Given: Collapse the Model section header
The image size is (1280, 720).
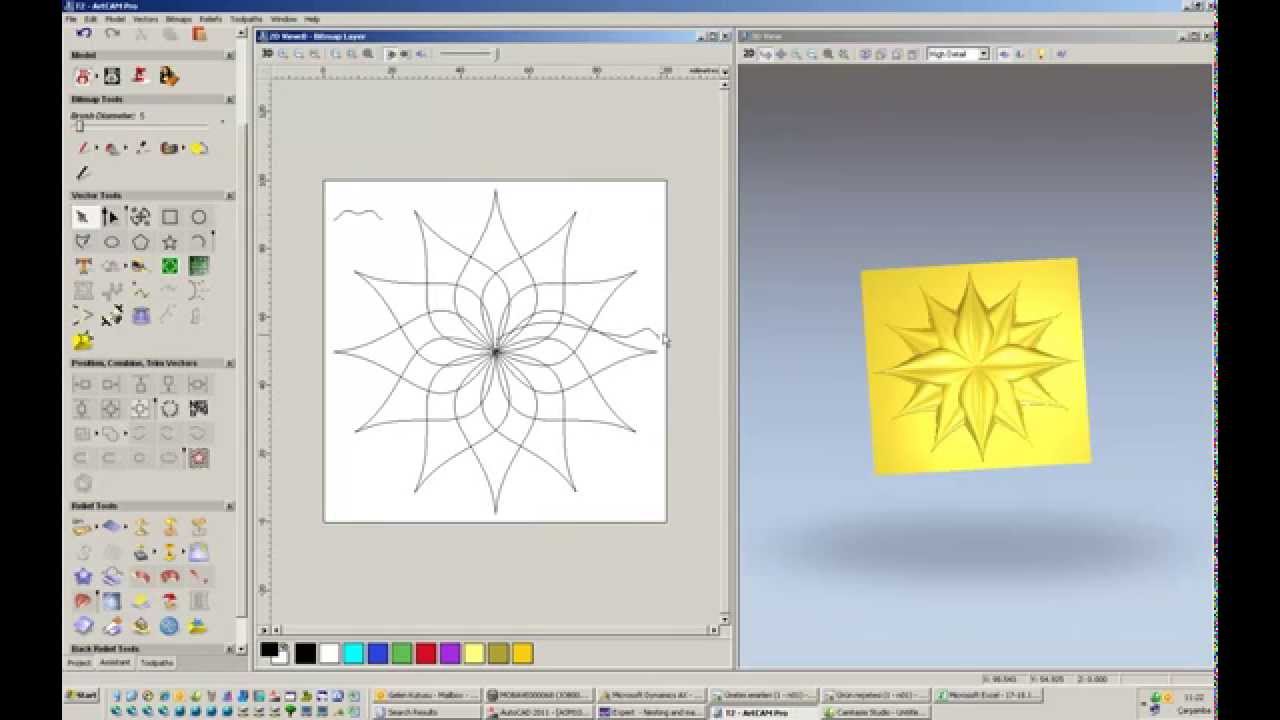Looking at the screenshot, I should (x=230, y=56).
